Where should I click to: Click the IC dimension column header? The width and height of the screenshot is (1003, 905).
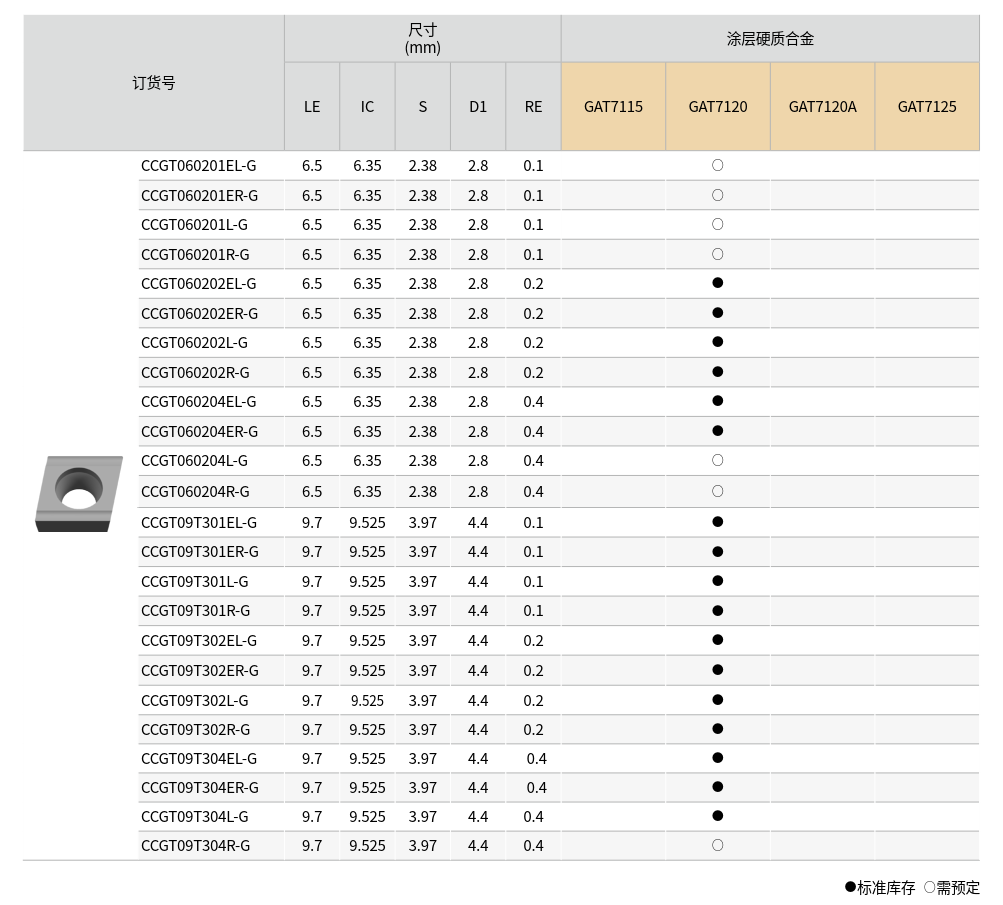(x=367, y=106)
